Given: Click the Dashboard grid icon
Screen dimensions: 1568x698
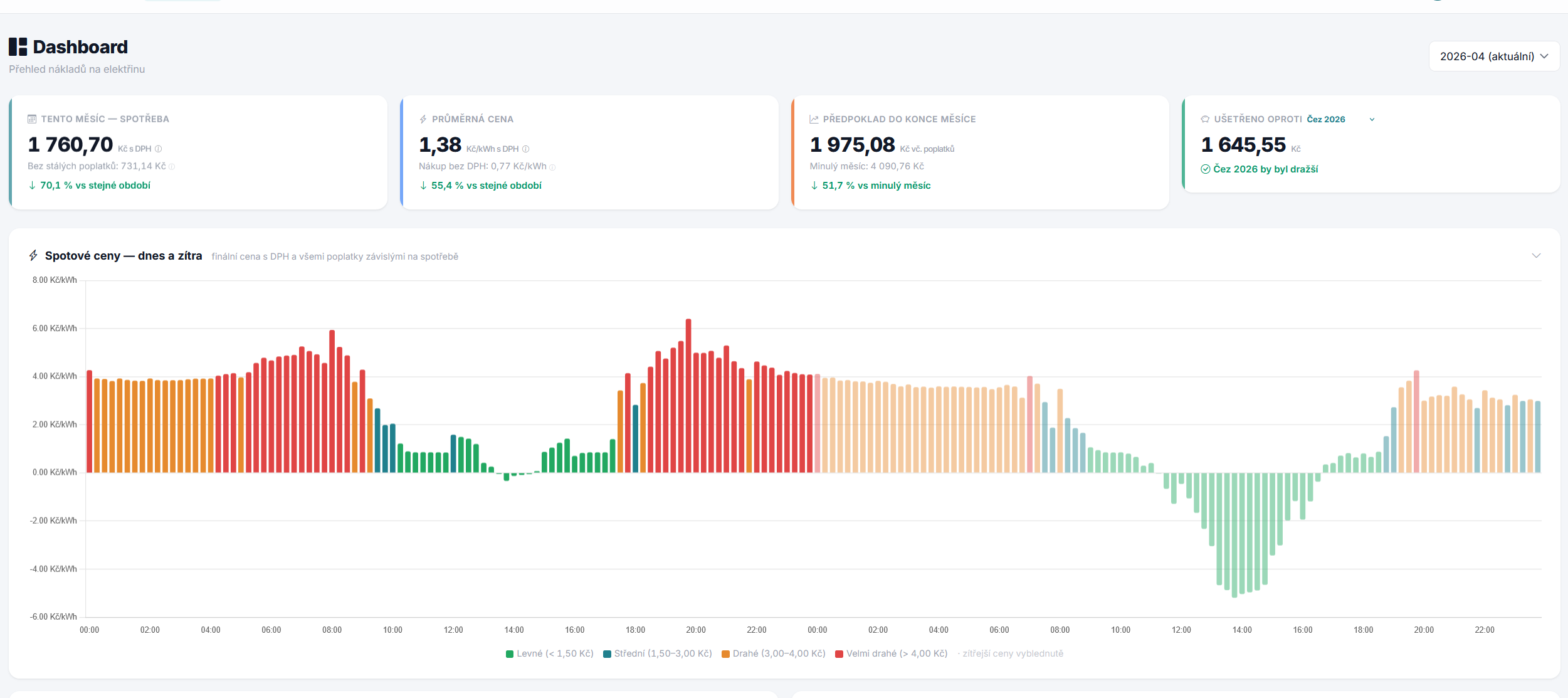Looking at the screenshot, I should (19, 46).
